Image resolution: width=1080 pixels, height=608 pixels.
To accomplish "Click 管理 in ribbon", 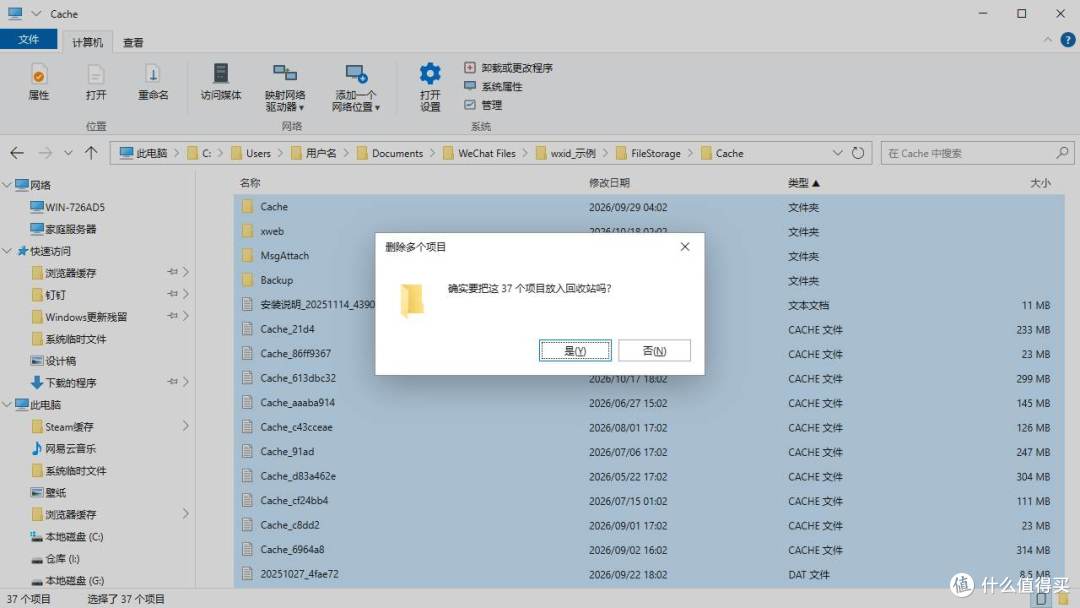I will point(483,105).
